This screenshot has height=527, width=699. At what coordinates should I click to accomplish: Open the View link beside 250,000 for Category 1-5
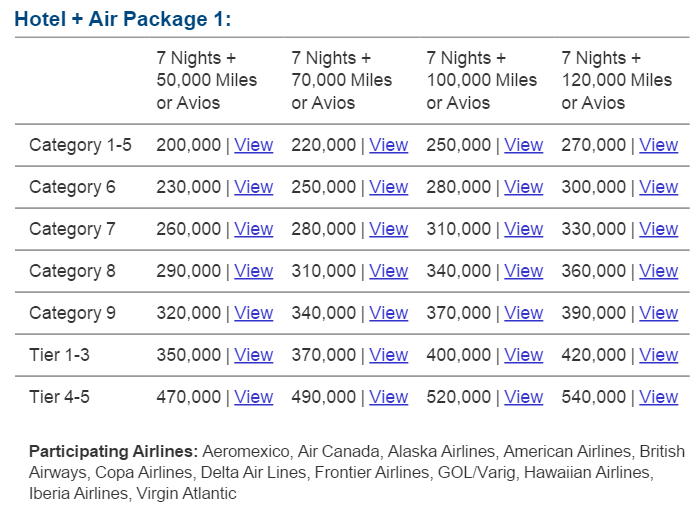pyautogui.click(x=523, y=145)
